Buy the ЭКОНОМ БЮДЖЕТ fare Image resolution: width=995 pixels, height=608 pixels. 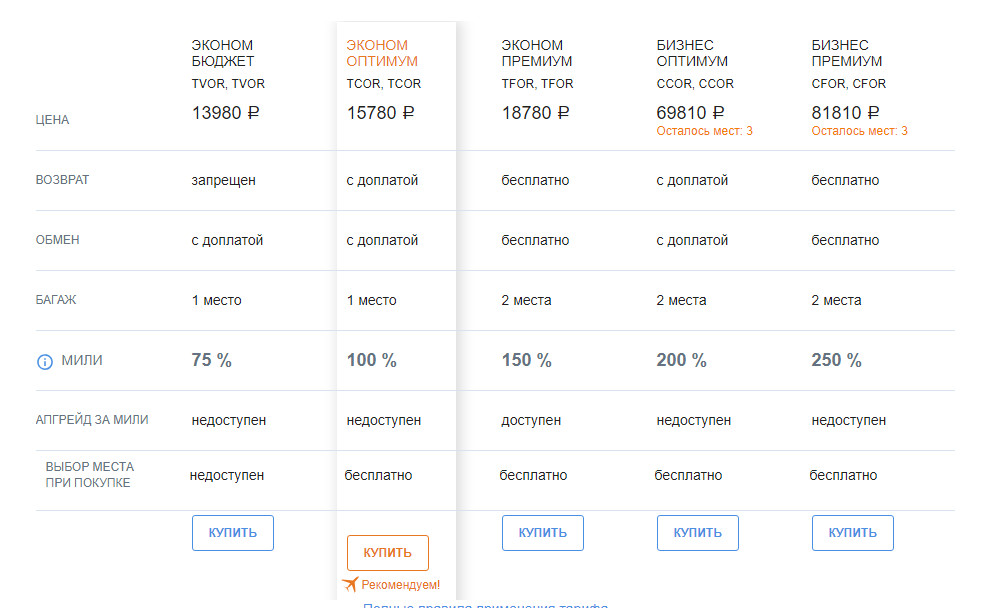tap(232, 533)
